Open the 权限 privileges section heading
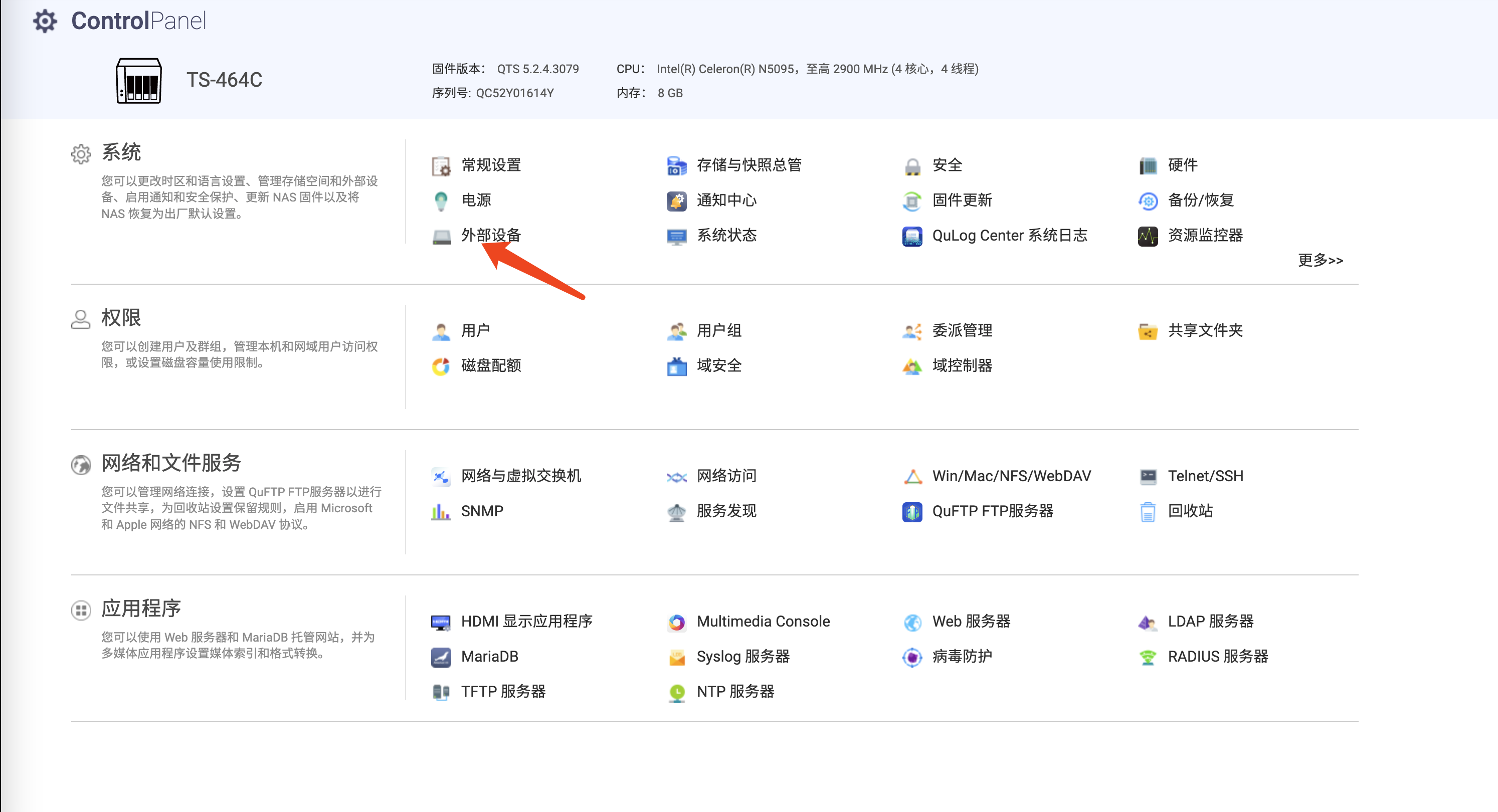Viewport: 1498px width, 812px height. pyautogui.click(x=121, y=318)
